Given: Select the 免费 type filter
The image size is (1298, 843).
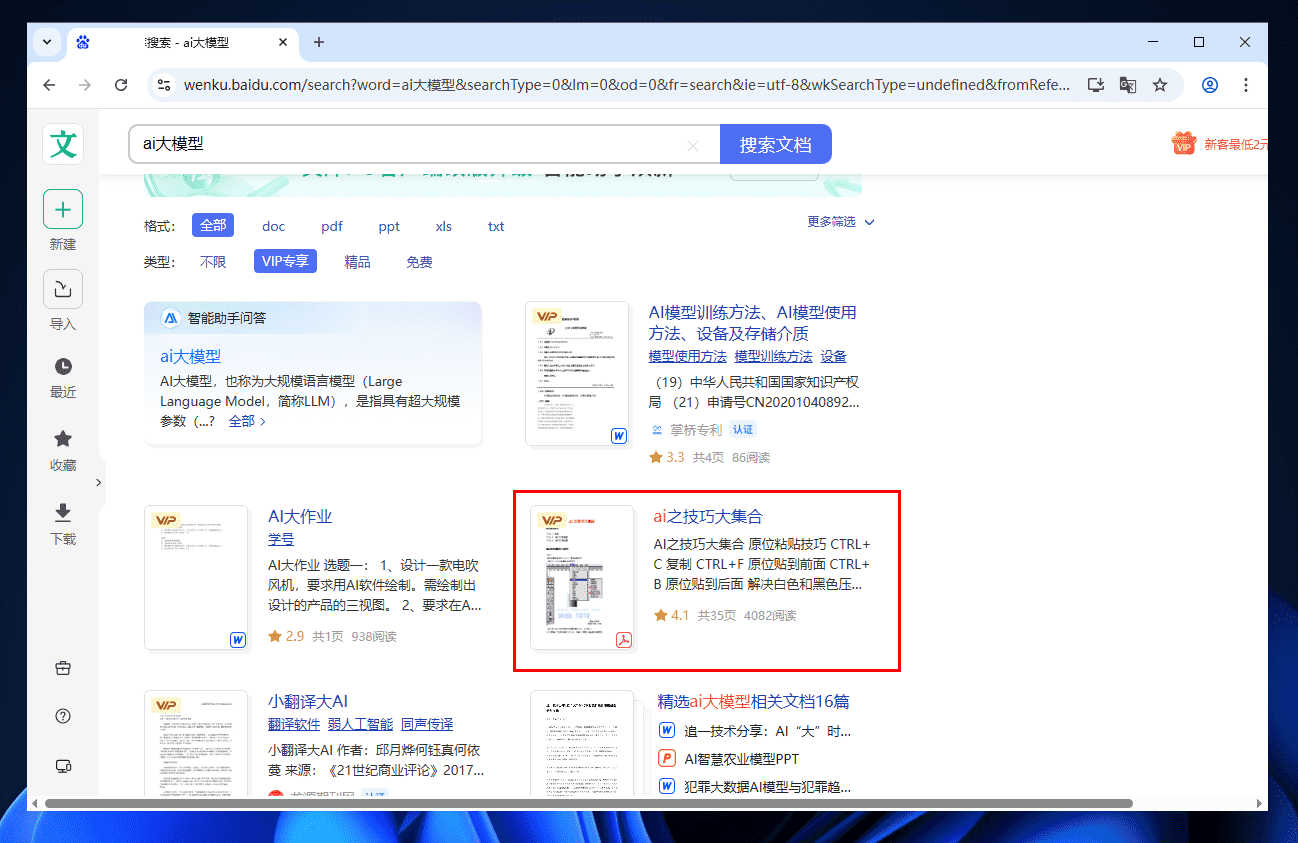Looking at the screenshot, I should 419,262.
